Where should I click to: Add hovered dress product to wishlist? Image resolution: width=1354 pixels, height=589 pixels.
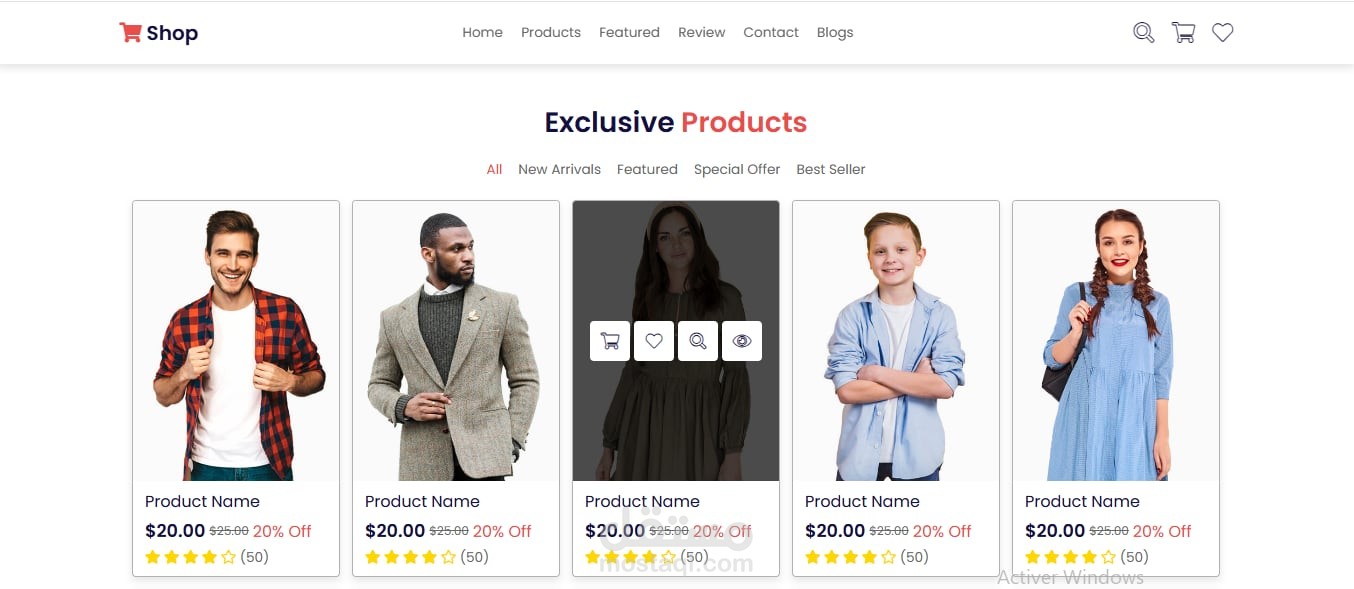click(x=654, y=341)
